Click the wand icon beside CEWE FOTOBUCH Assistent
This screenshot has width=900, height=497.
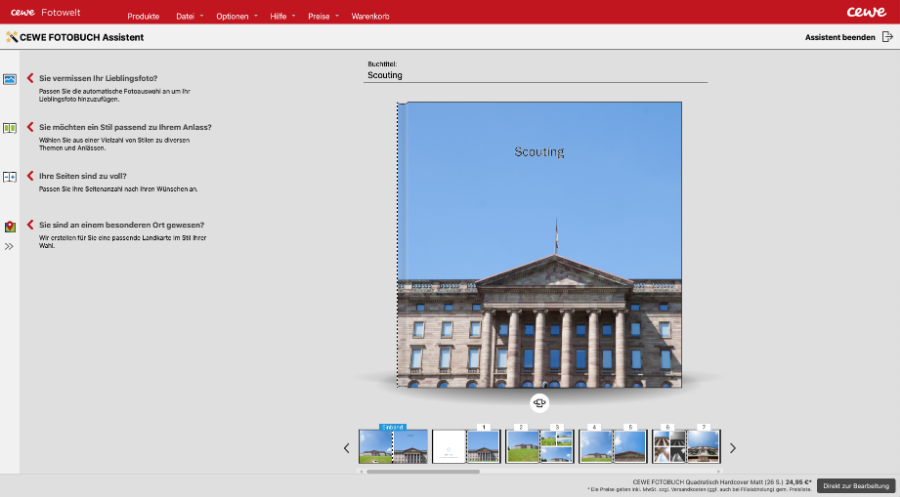[x=12, y=37]
